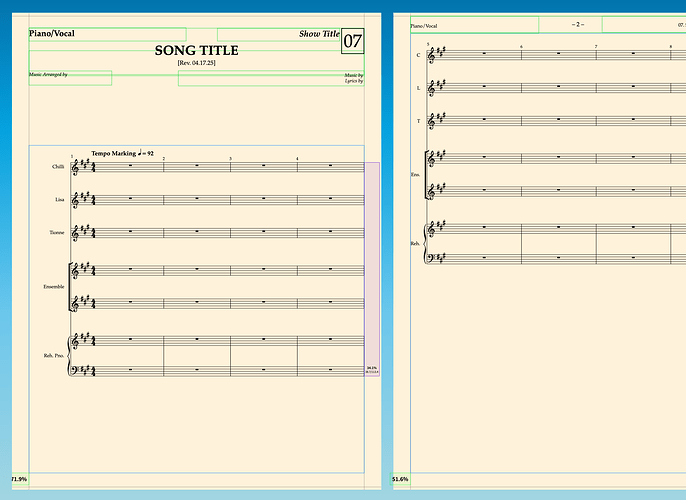
Task: Click the "51.6%" page scaling label
Action: (400, 479)
